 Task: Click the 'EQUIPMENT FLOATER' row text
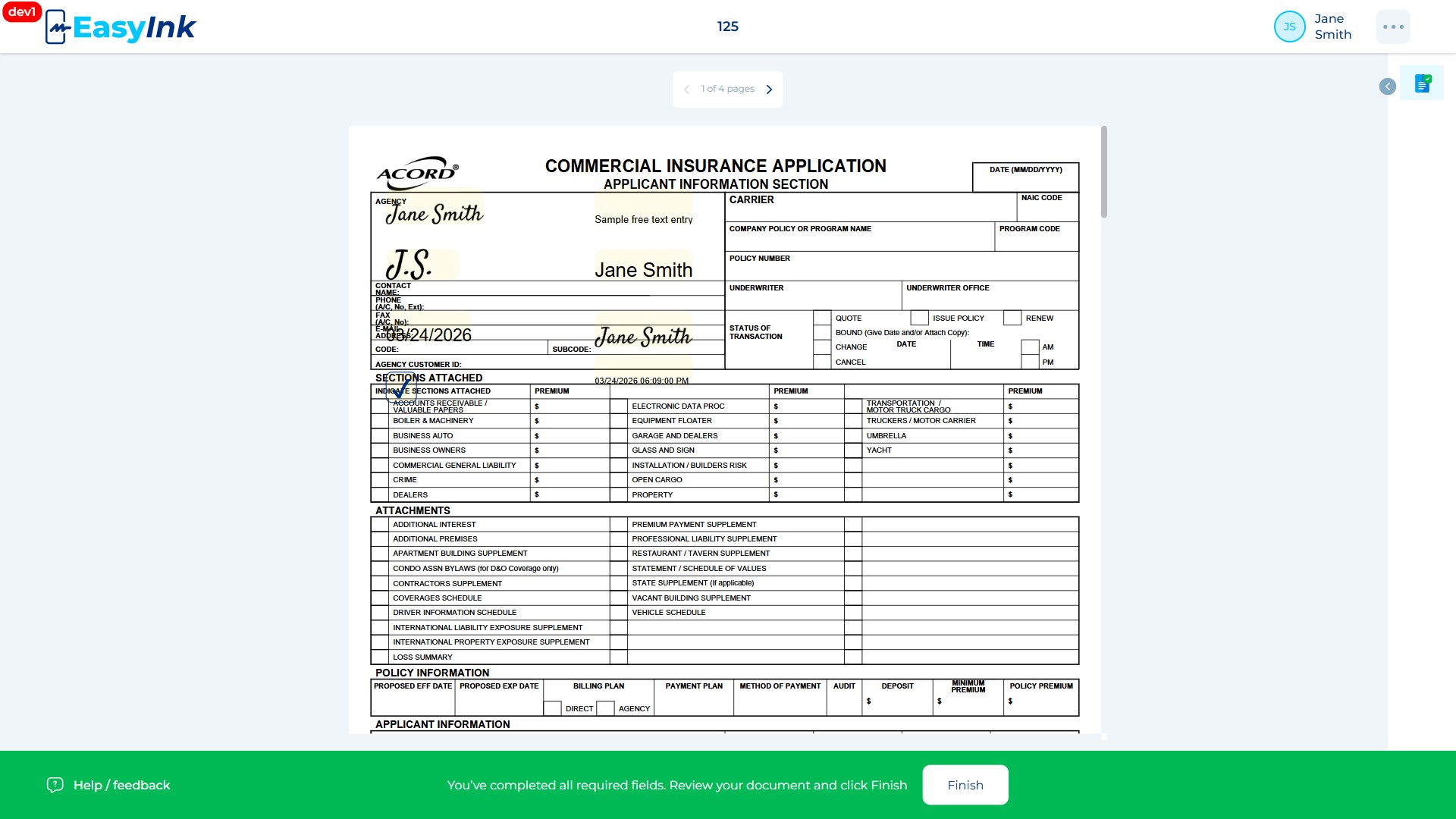(672, 421)
